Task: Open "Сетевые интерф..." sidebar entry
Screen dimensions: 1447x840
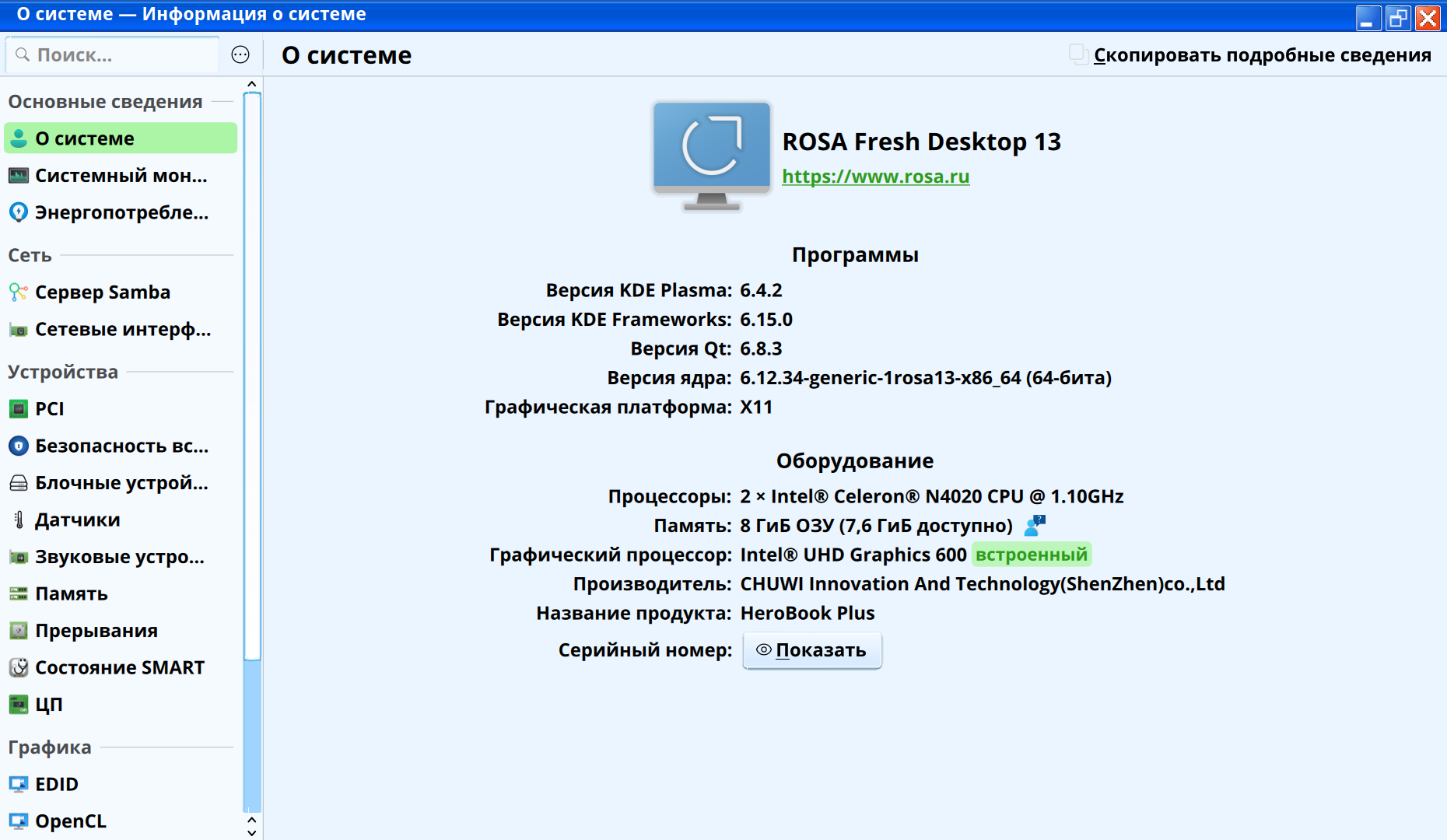Action: click(x=121, y=330)
